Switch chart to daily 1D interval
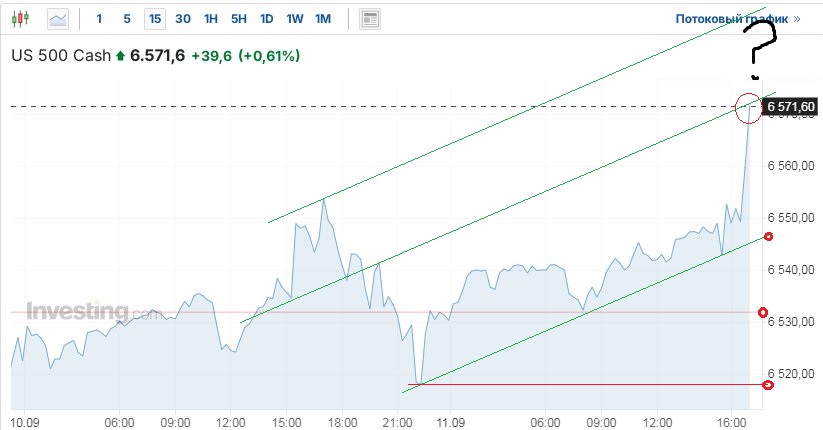The image size is (823, 430). [x=267, y=18]
